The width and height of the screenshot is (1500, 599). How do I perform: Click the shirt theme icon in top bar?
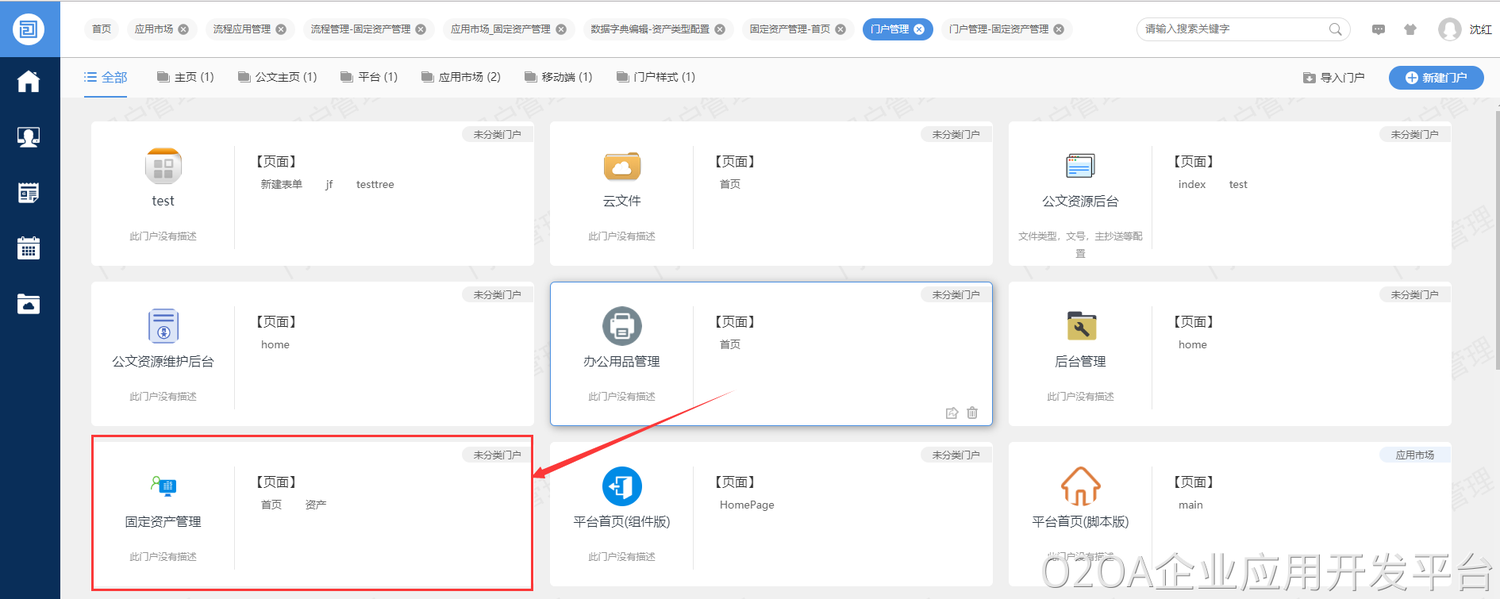(1410, 30)
